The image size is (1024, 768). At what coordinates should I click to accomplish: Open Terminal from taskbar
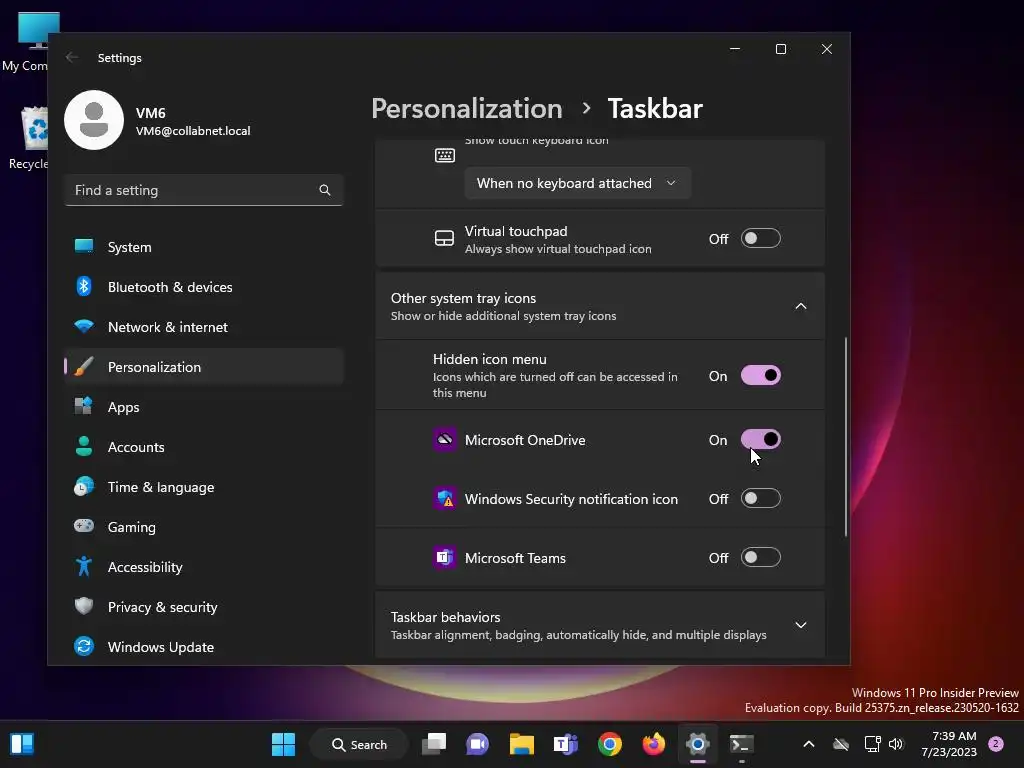click(741, 744)
